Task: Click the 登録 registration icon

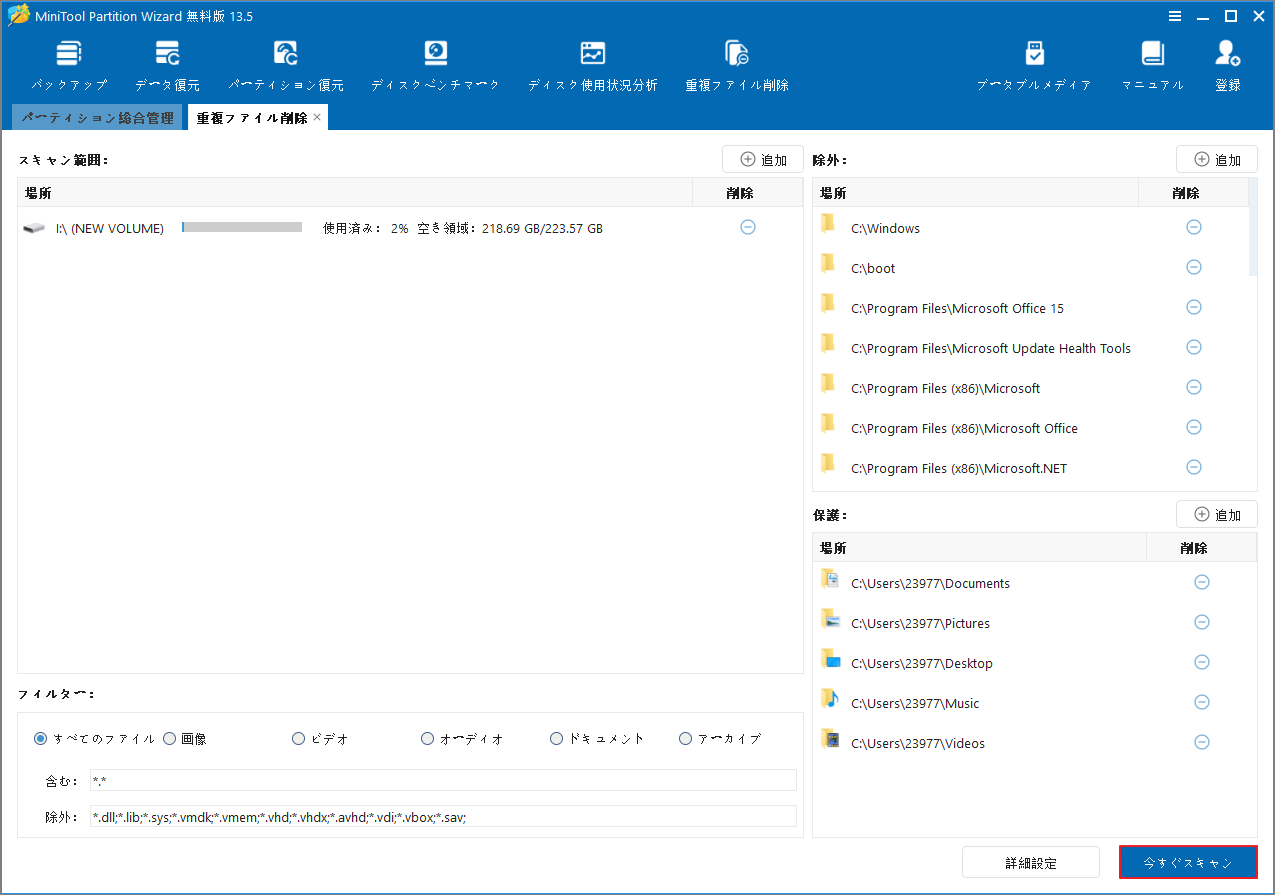Action: click(1227, 62)
